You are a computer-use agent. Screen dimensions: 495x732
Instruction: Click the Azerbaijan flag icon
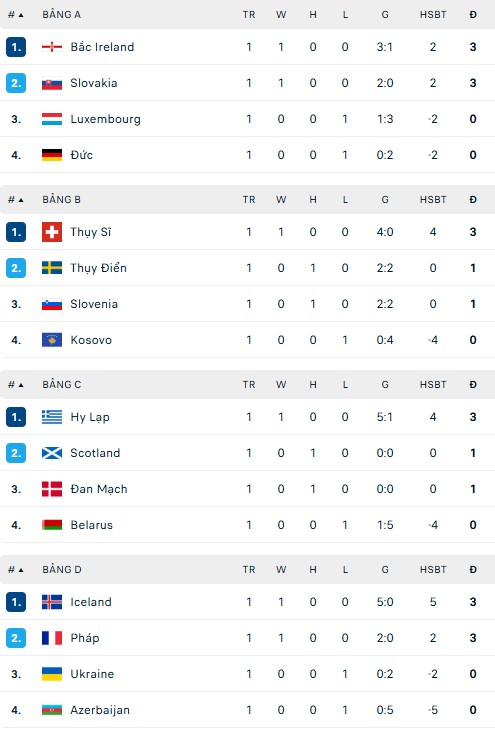click(x=52, y=710)
